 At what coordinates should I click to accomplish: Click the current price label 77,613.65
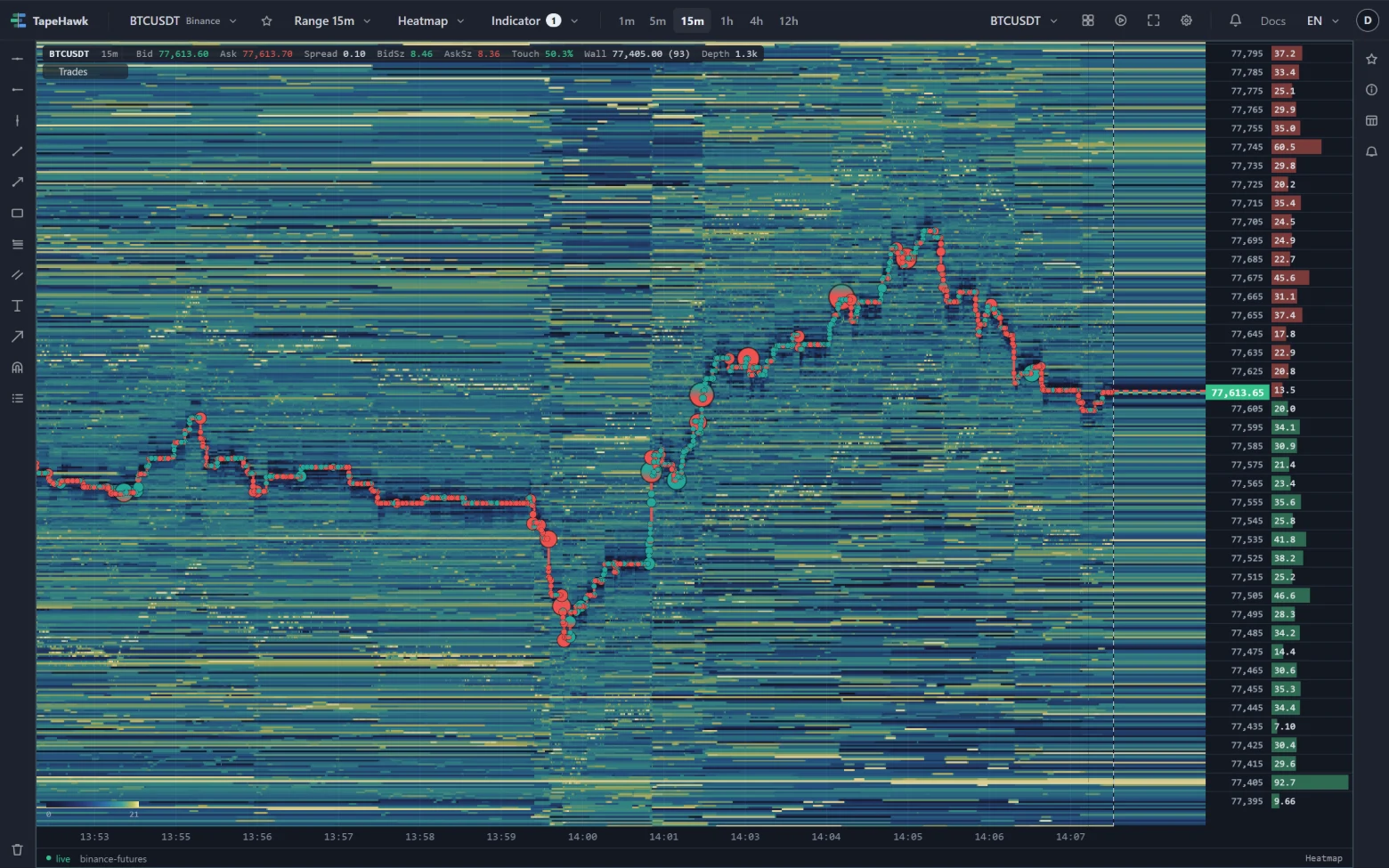coord(1237,393)
